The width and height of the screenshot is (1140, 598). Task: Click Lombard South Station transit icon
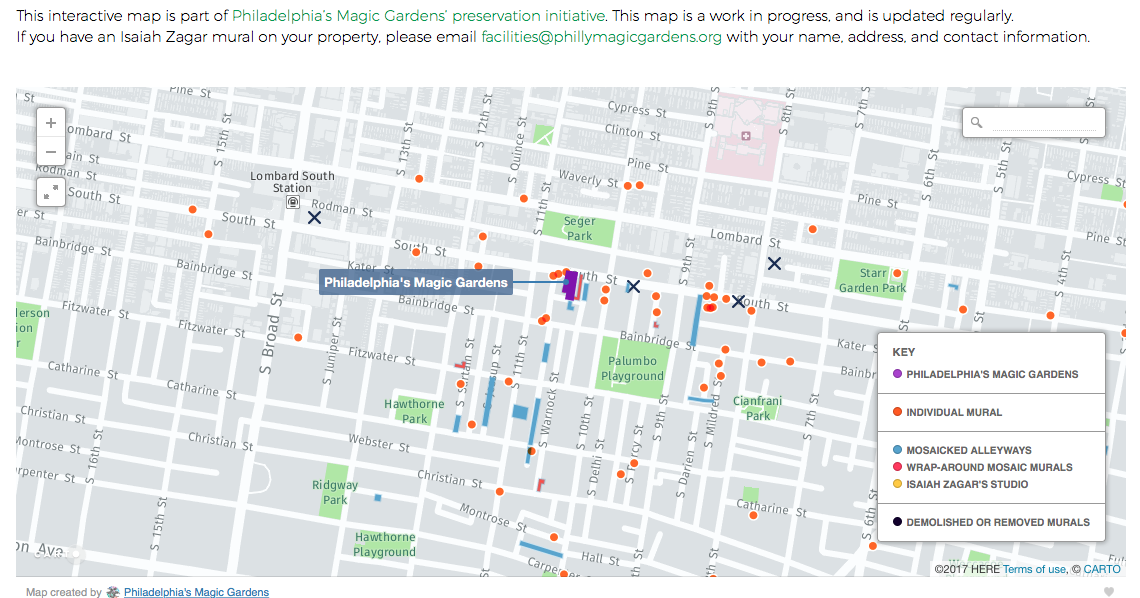pos(292,202)
